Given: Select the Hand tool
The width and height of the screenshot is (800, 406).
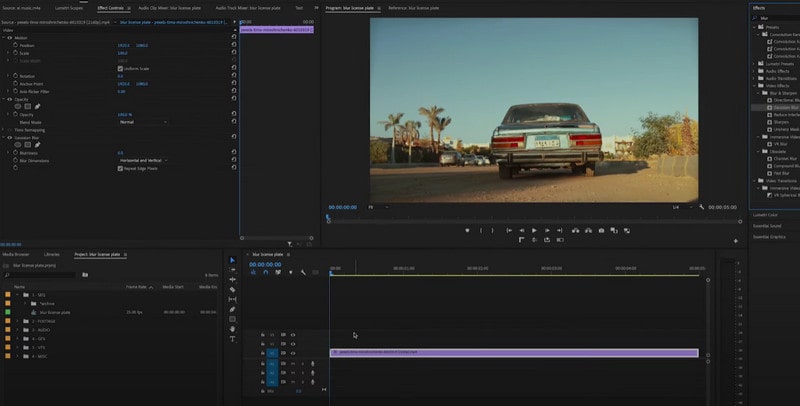Looking at the screenshot, I should click(232, 329).
